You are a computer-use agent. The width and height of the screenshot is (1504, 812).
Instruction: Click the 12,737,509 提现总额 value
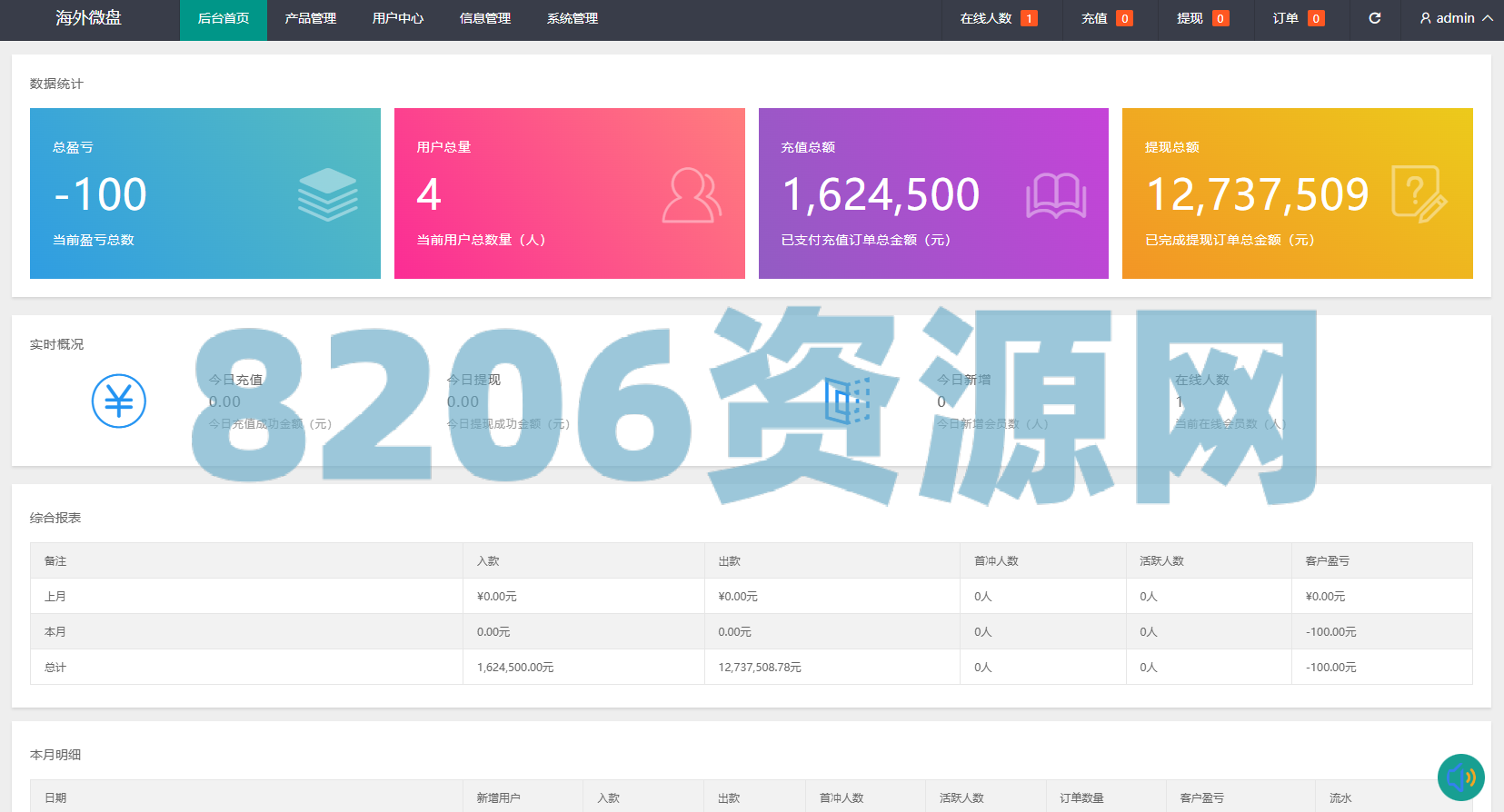coord(1258,194)
